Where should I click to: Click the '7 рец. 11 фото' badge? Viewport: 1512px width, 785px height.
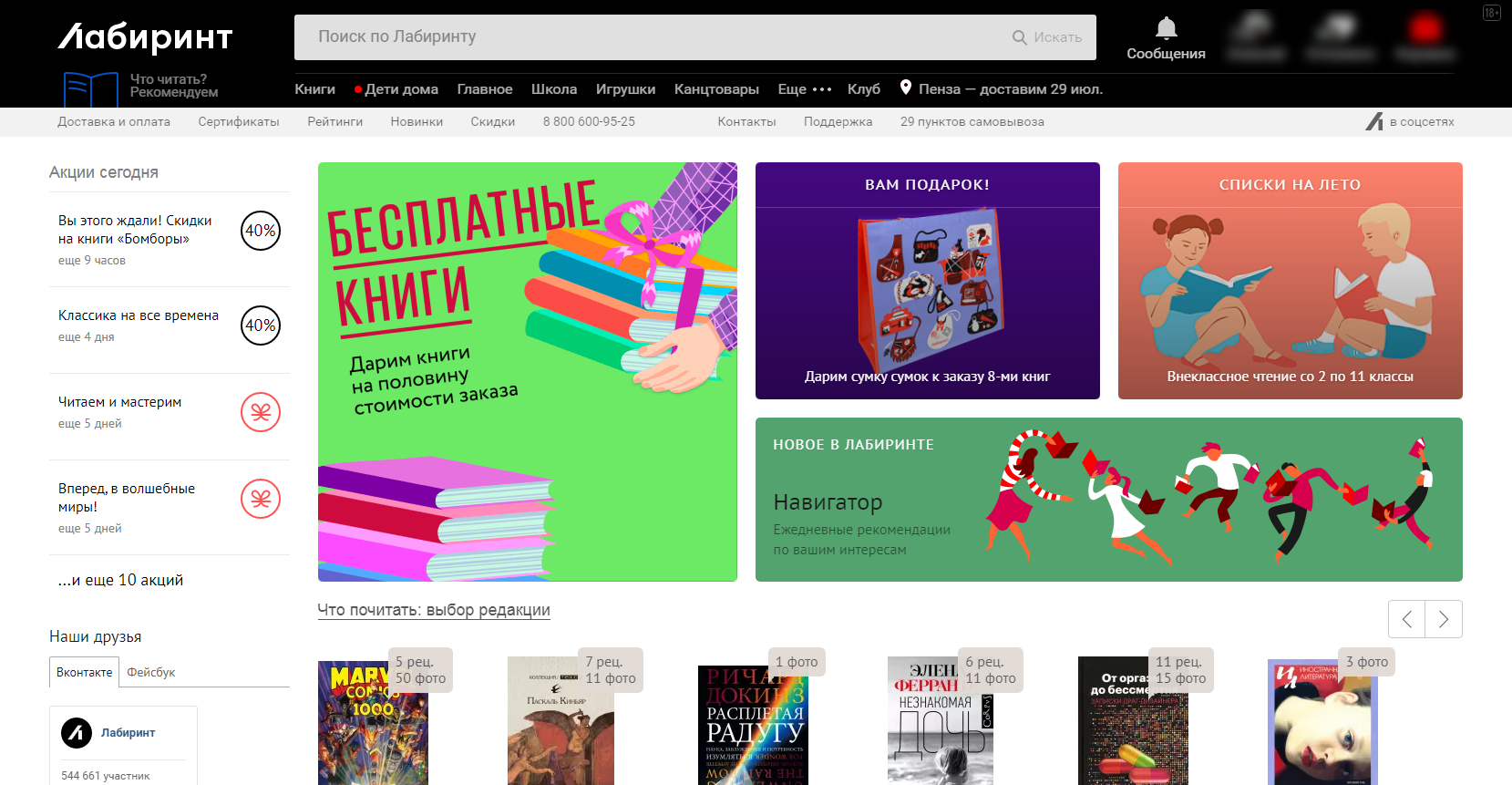[611, 670]
